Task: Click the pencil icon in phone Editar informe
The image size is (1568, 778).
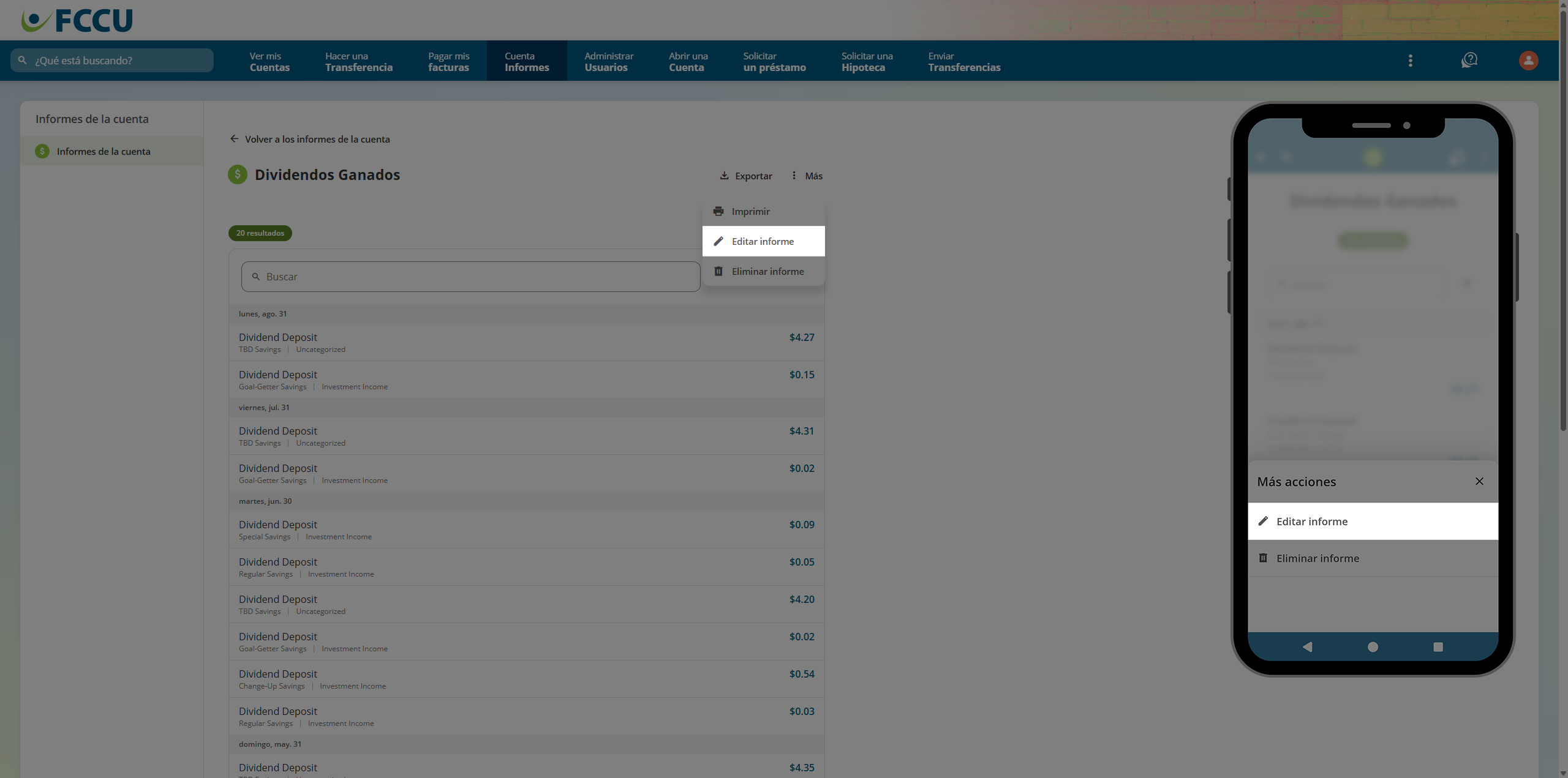Action: [x=1263, y=521]
